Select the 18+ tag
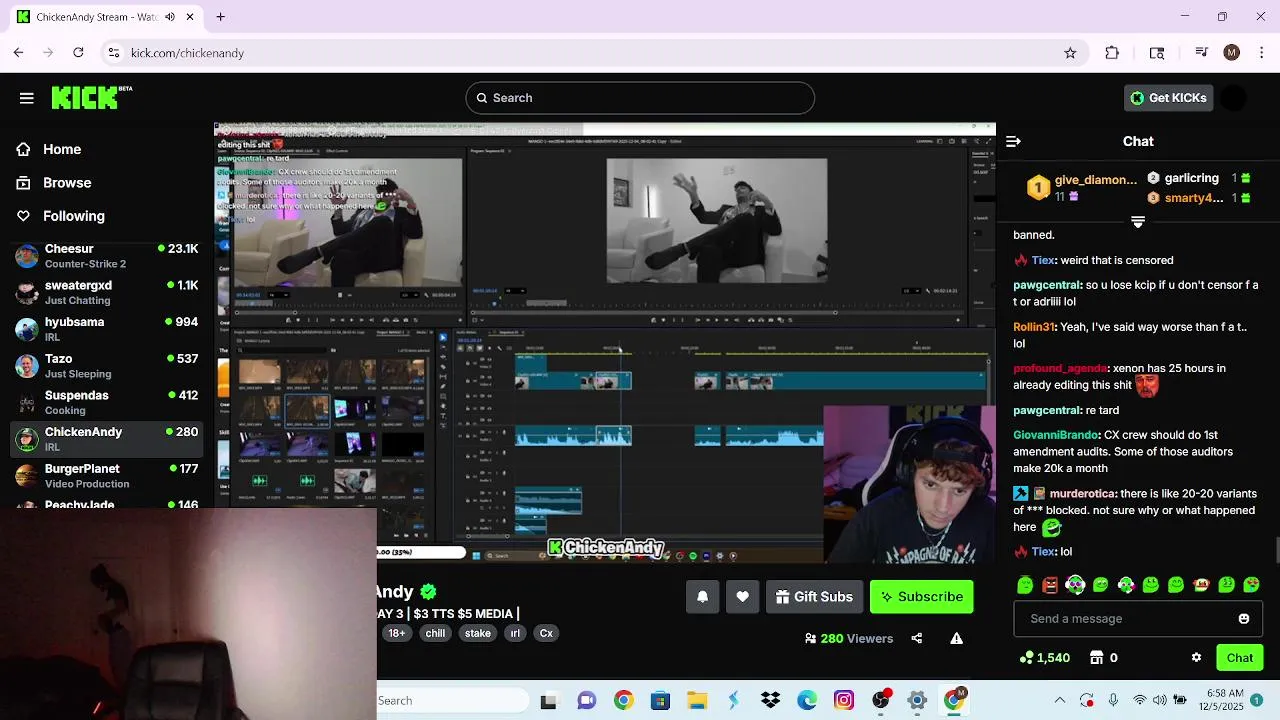Viewport: 1280px width, 720px height. coord(397,633)
